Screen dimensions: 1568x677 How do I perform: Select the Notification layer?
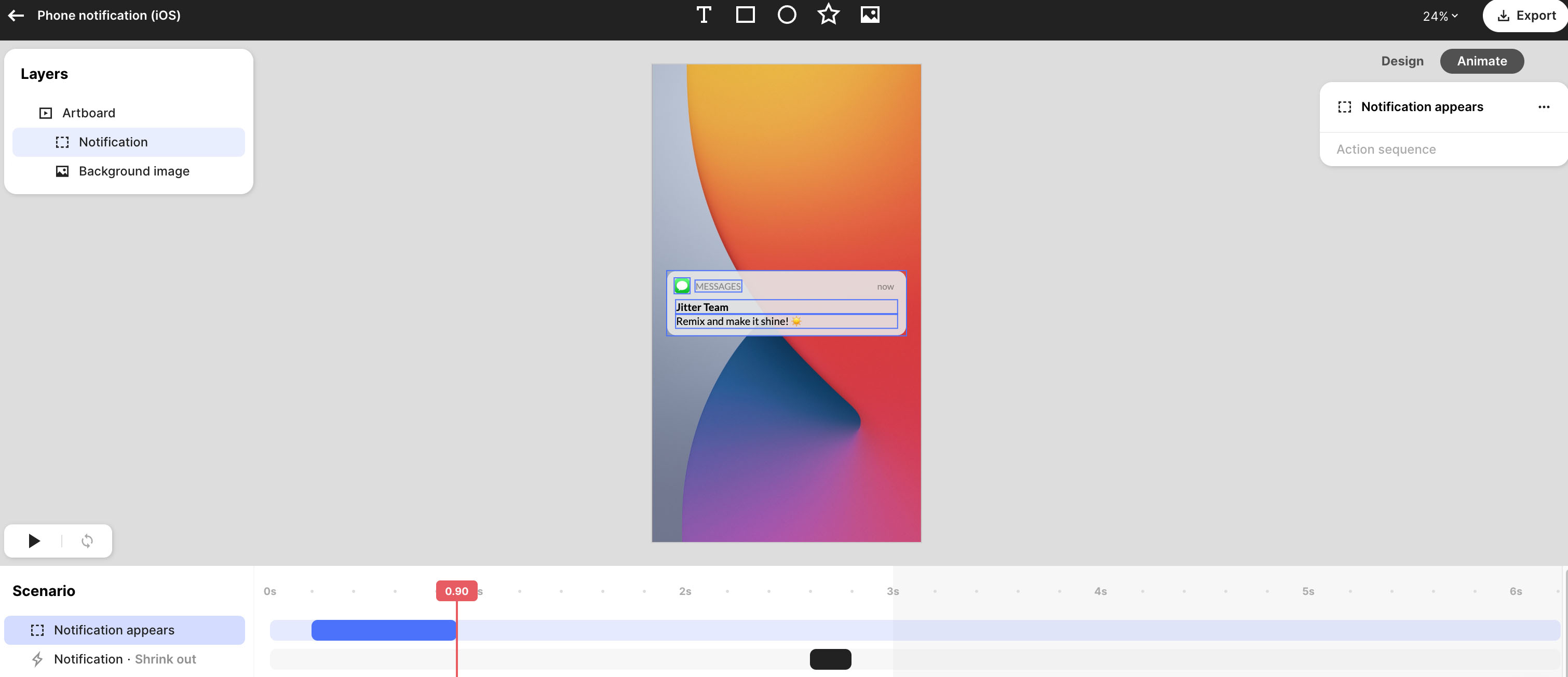coord(113,142)
